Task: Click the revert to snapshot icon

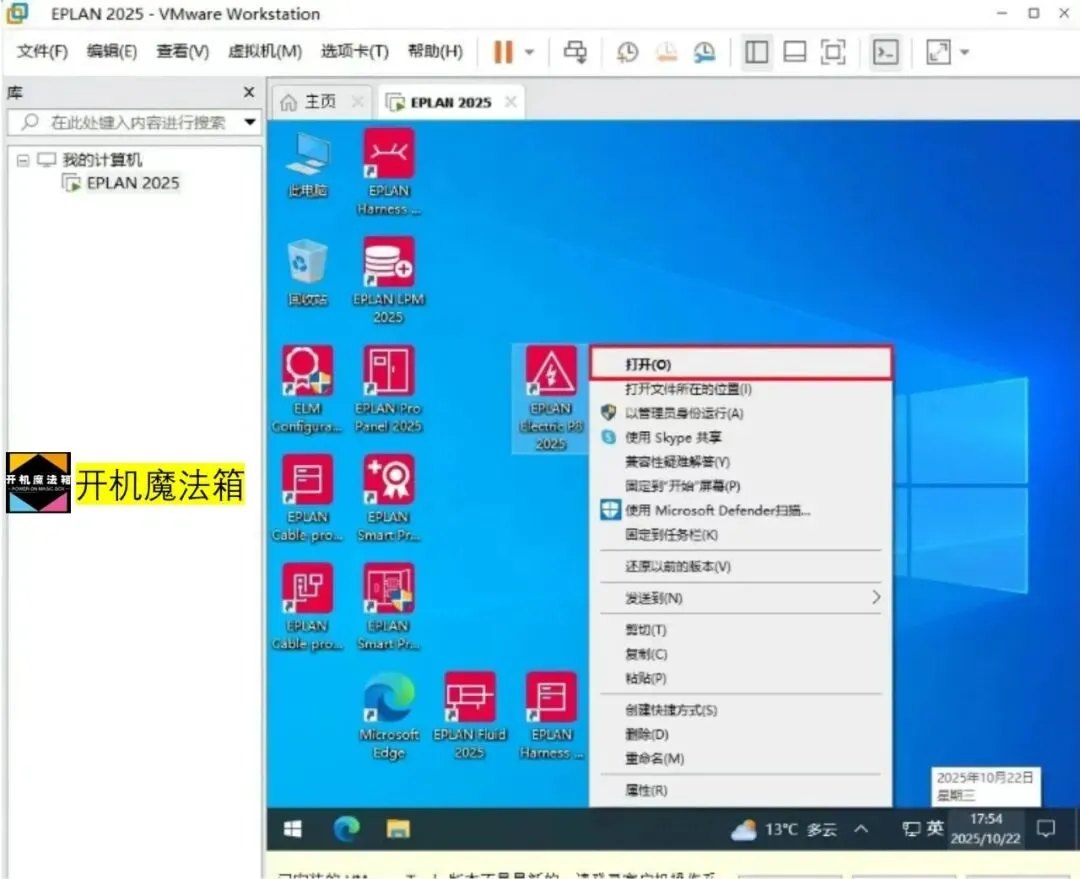Action: 666,52
